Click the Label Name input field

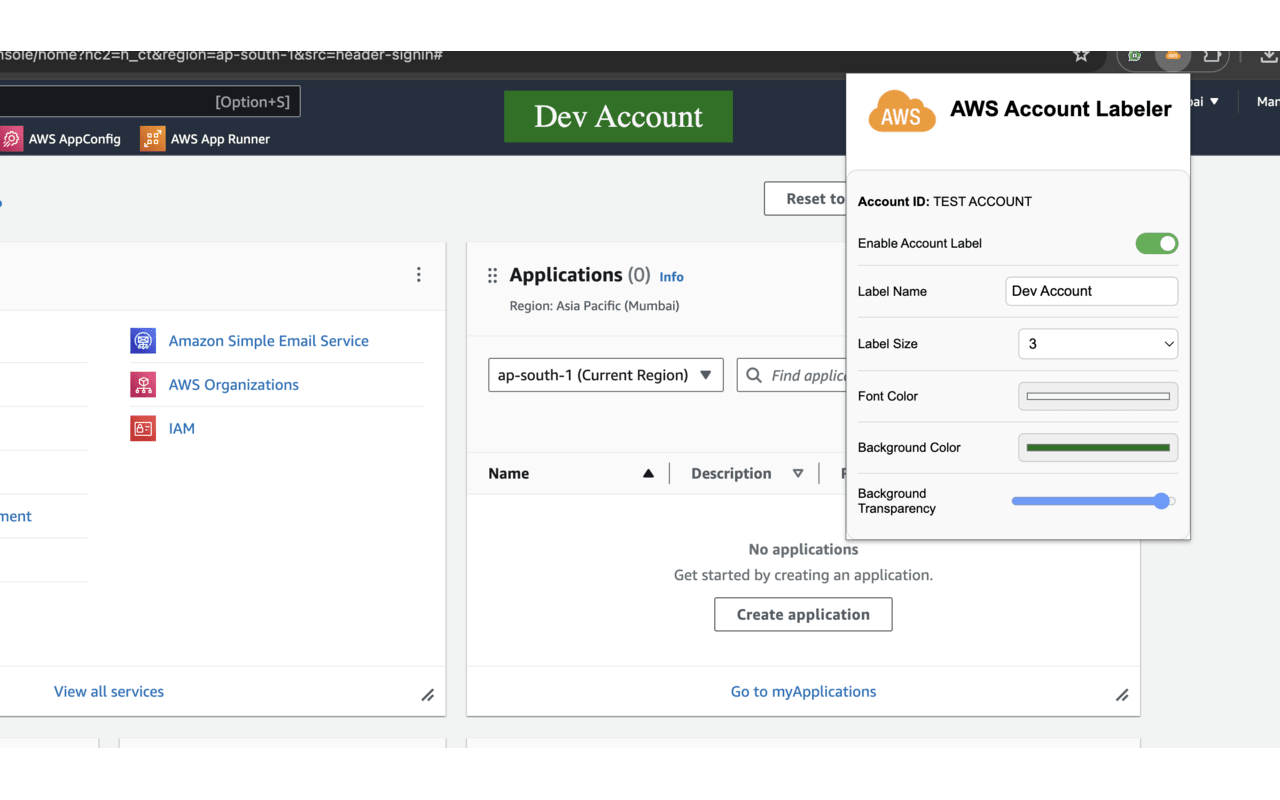pyautogui.click(x=1091, y=291)
